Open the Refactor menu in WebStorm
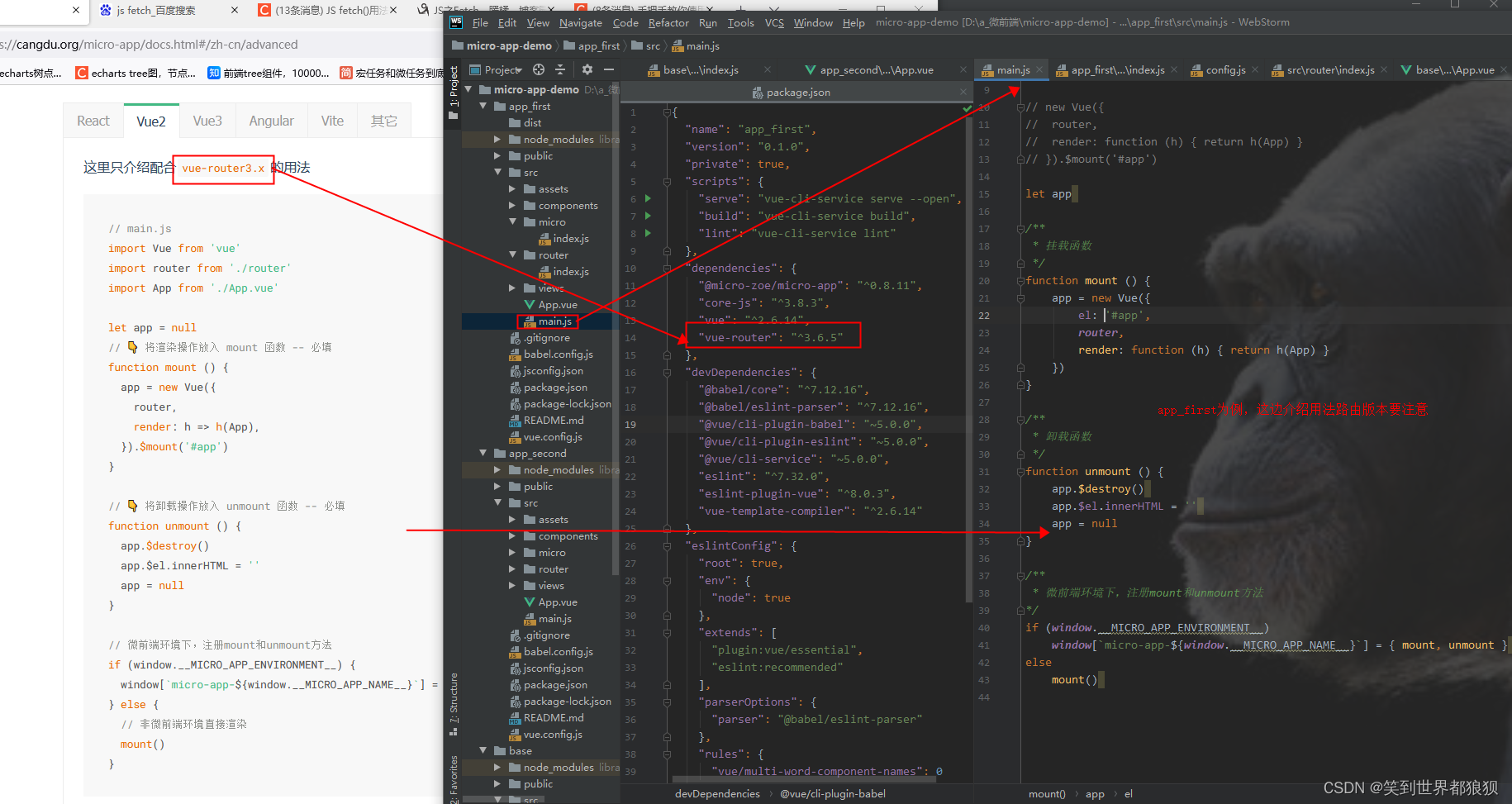1512x804 pixels. pos(668,23)
